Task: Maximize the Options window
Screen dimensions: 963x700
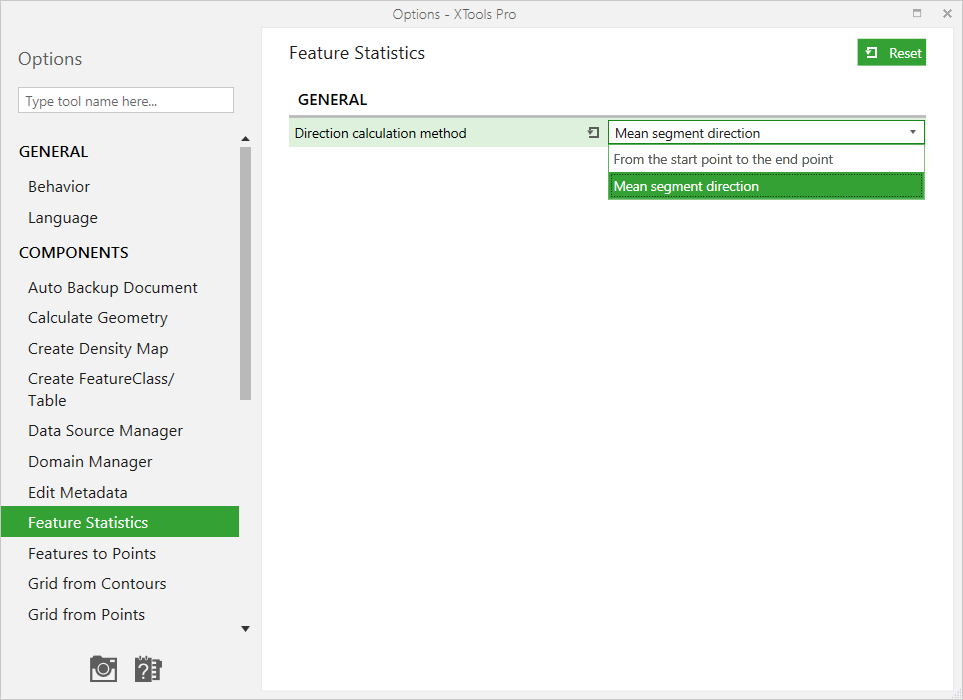Action: tap(917, 14)
